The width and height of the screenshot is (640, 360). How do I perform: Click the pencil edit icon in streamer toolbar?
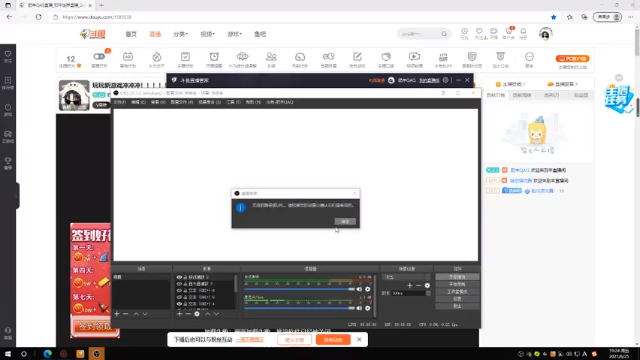pos(357,57)
